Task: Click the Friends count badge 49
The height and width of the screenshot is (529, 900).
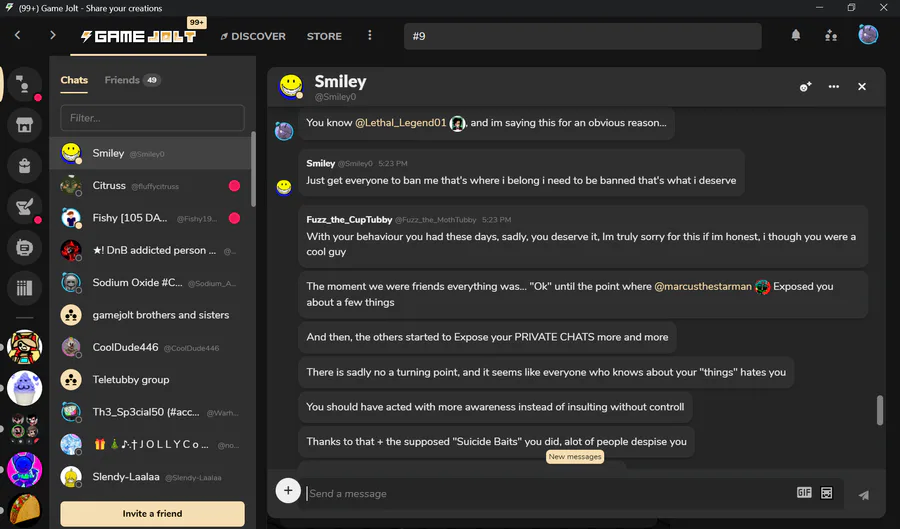Action: [152, 80]
